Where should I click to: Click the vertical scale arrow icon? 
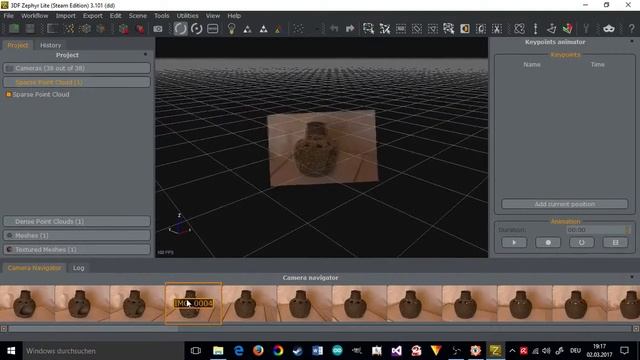(x=536, y=29)
